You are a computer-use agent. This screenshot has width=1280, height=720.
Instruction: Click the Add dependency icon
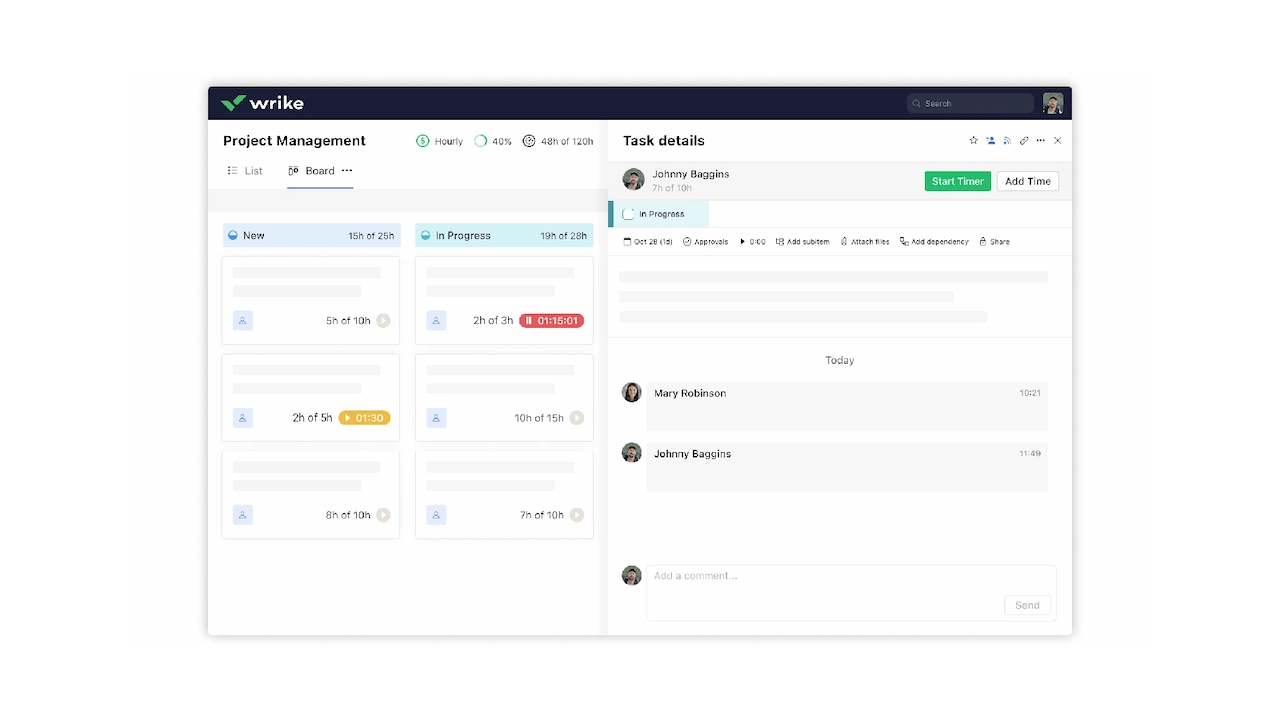[905, 241]
